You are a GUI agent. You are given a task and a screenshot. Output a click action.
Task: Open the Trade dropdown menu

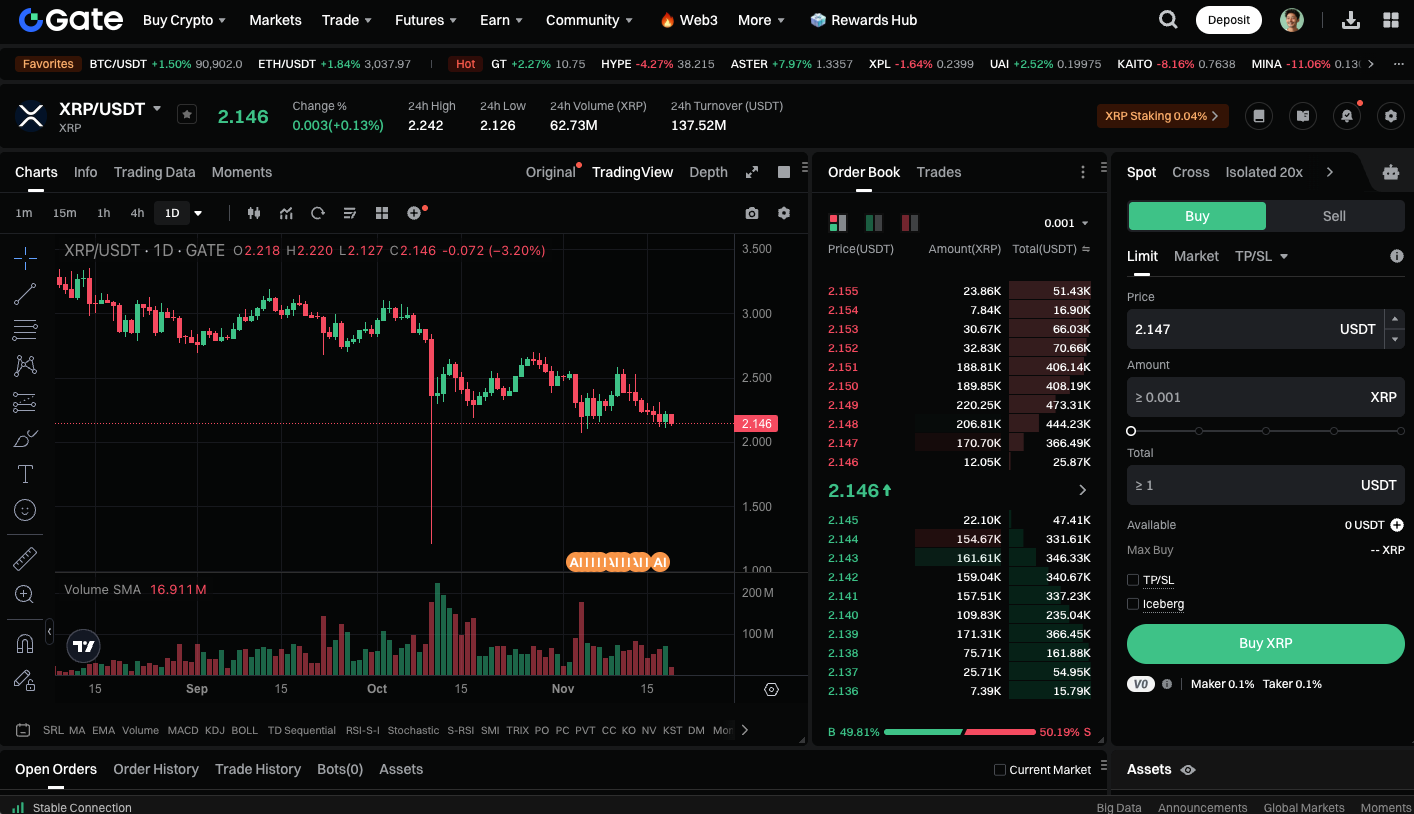[347, 20]
